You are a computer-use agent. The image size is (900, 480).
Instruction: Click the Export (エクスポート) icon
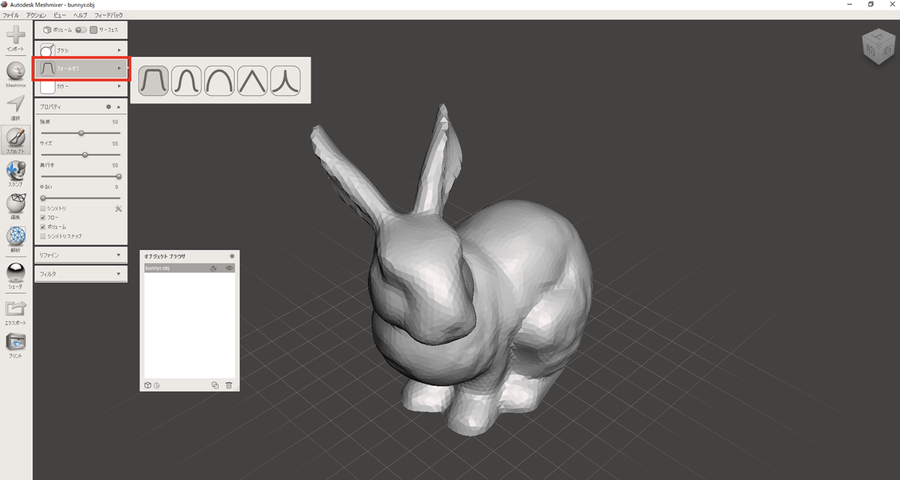click(x=16, y=310)
